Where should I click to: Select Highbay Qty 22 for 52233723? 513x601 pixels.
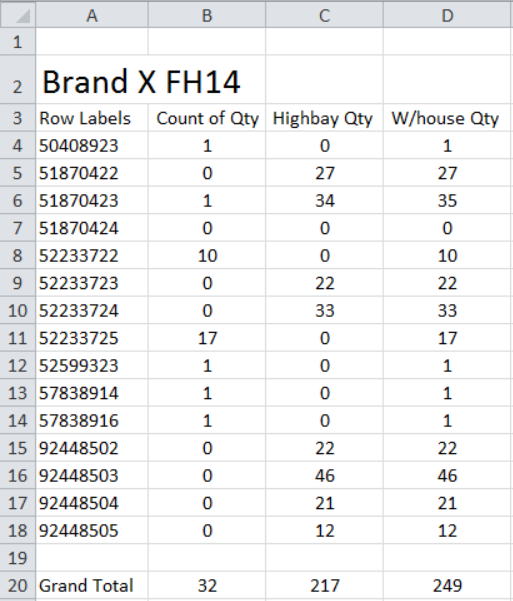pyautogui.click(x=324, y=283)
